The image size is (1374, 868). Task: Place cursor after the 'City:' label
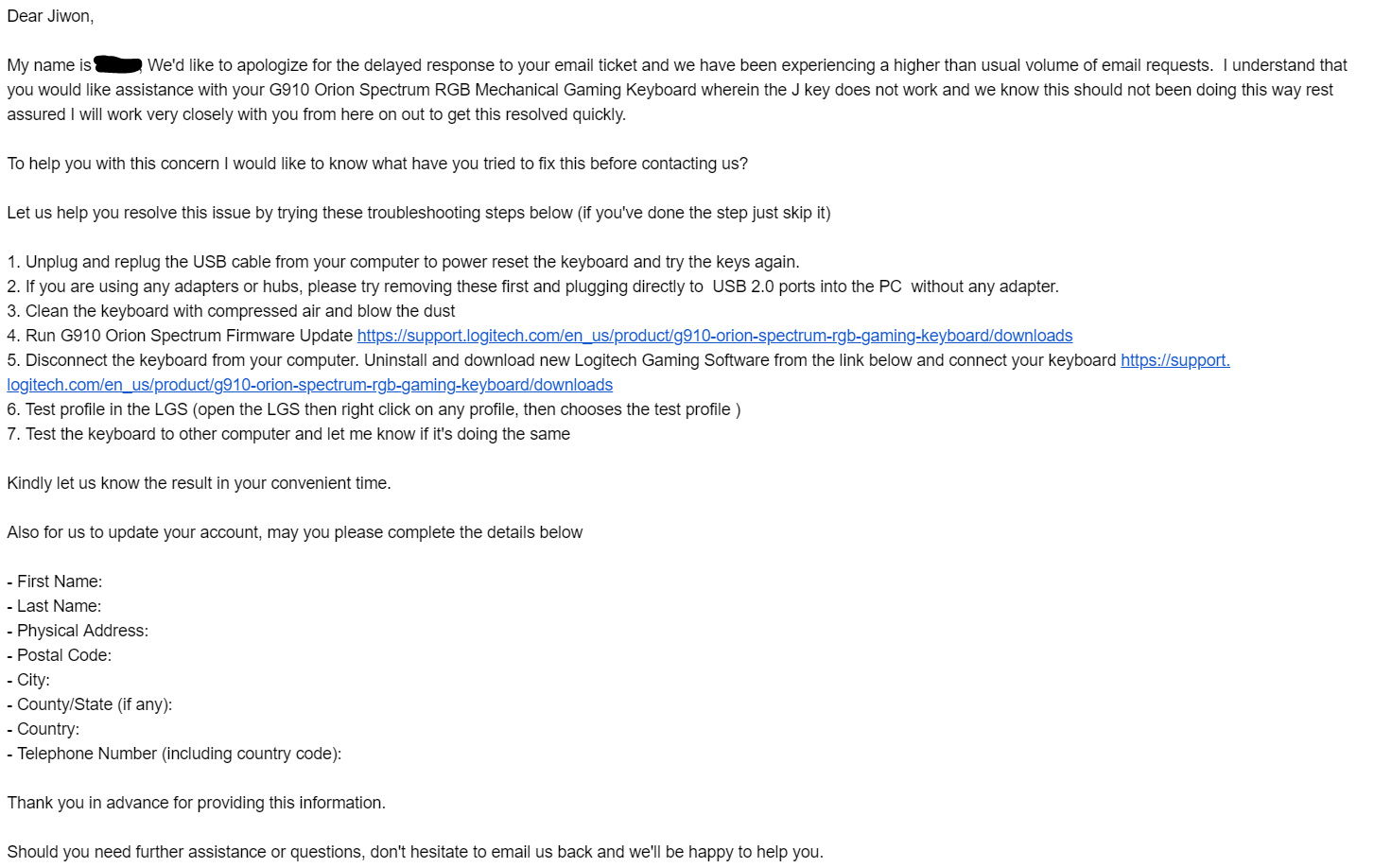53,680
